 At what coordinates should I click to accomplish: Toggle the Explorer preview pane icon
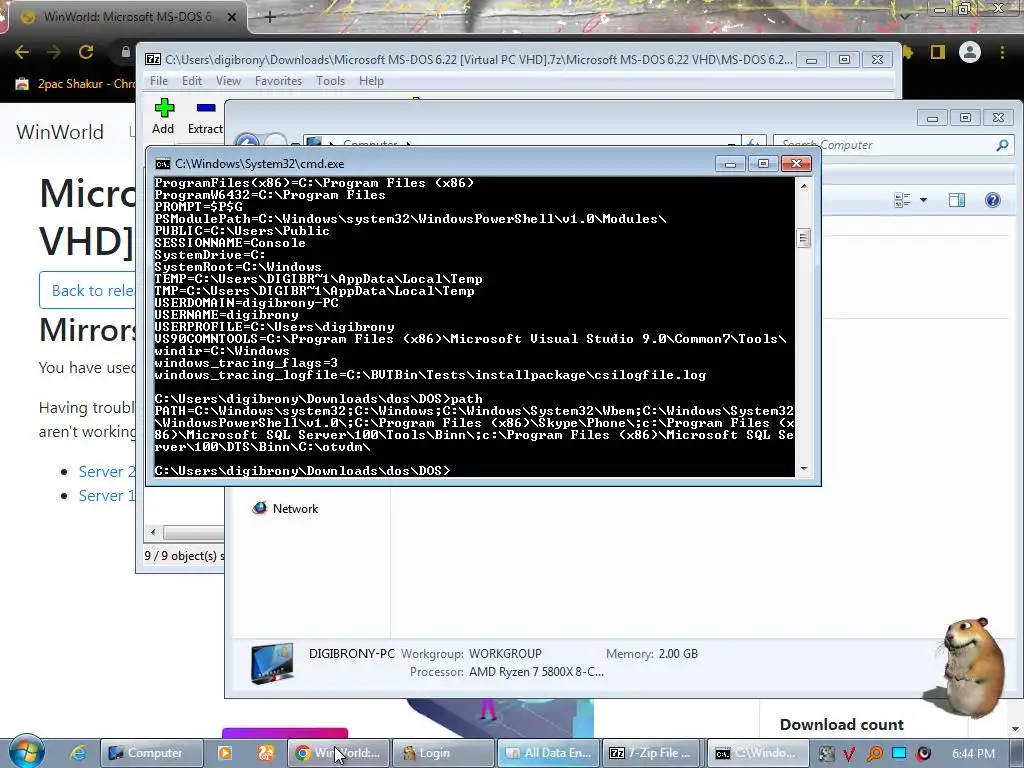click(957, 200)
